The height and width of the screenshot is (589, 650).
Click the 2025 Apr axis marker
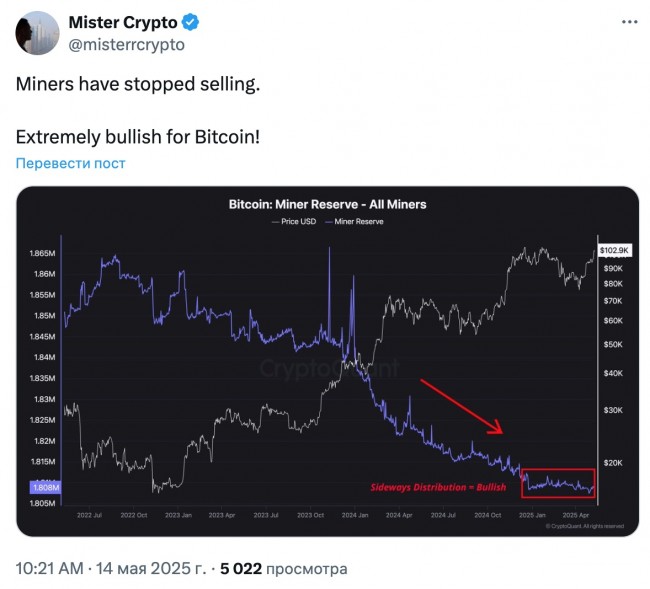(x=576, y=515)
